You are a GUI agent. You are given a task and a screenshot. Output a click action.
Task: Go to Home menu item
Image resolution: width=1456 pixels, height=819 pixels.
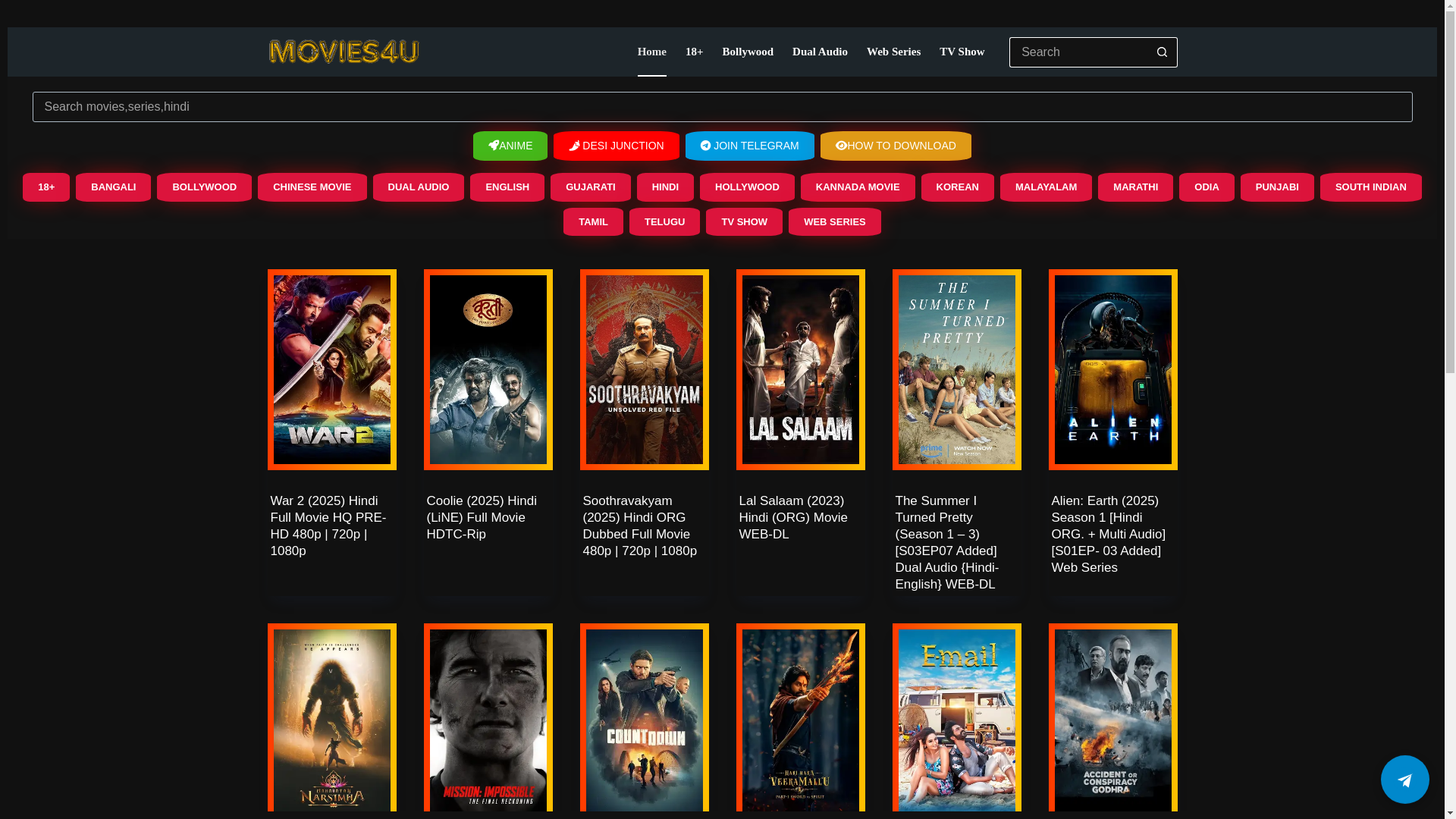coord(652,52)
